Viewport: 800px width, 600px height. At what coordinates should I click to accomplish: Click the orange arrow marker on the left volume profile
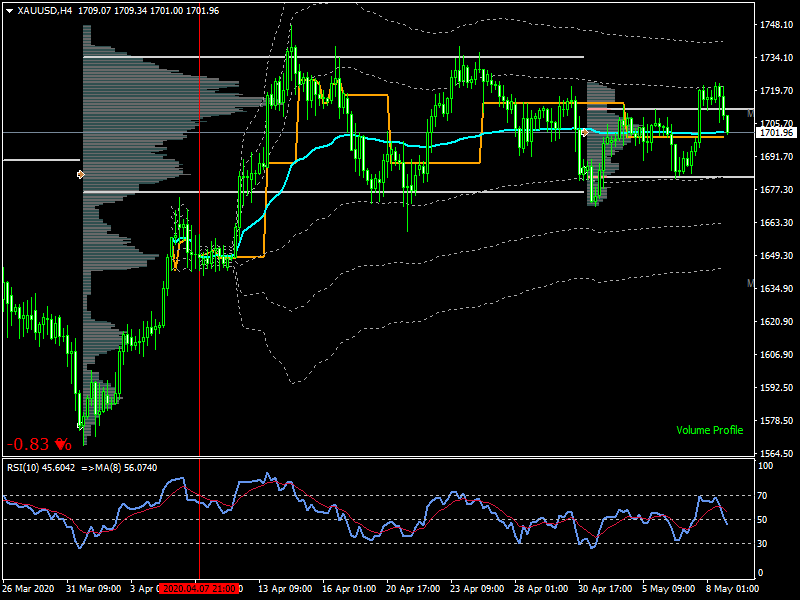click(81, 174)
